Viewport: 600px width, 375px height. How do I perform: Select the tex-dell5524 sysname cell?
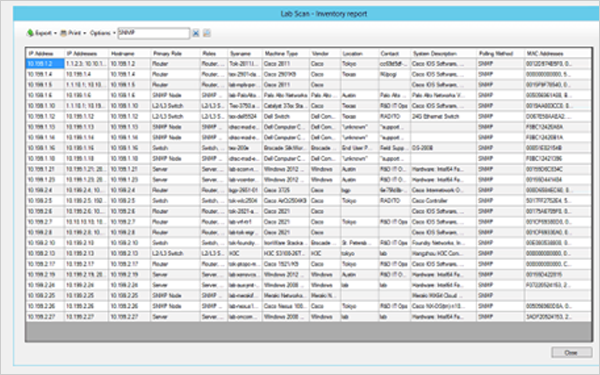click(245, 116)
